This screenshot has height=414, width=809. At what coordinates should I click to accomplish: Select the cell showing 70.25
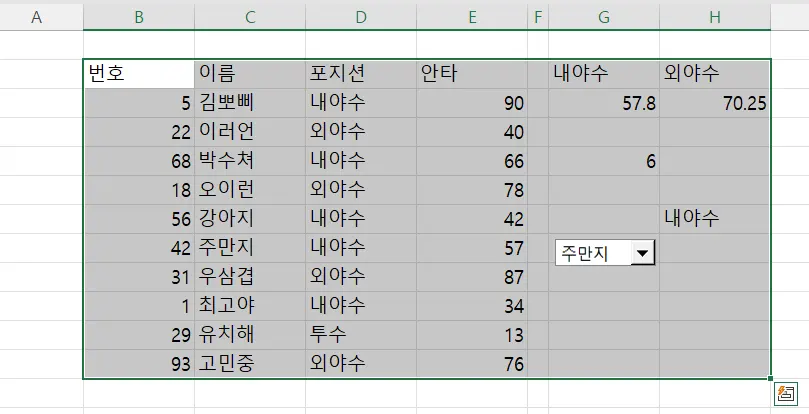(x=715, y=103)
